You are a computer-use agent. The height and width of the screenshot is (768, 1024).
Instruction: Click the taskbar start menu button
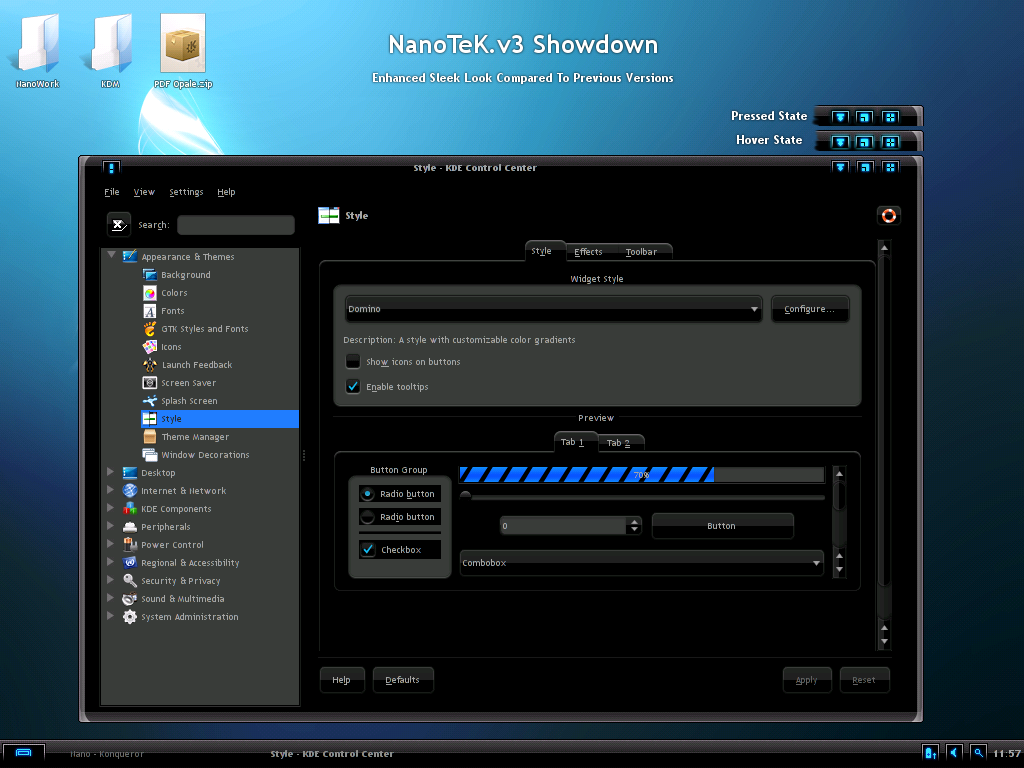(x=24, y=753)
